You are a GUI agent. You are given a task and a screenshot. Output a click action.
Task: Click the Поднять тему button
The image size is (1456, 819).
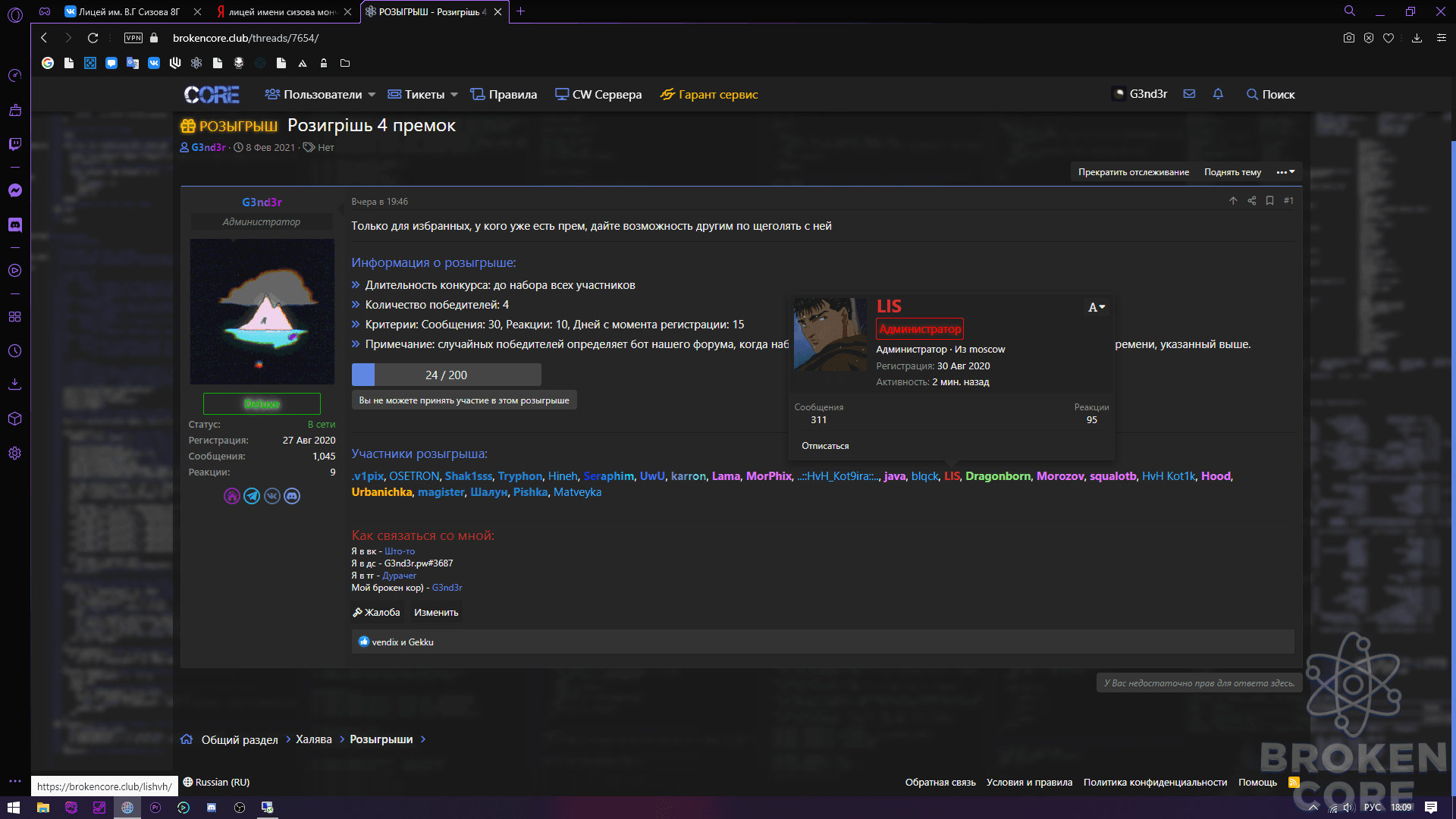(1232, 172)
